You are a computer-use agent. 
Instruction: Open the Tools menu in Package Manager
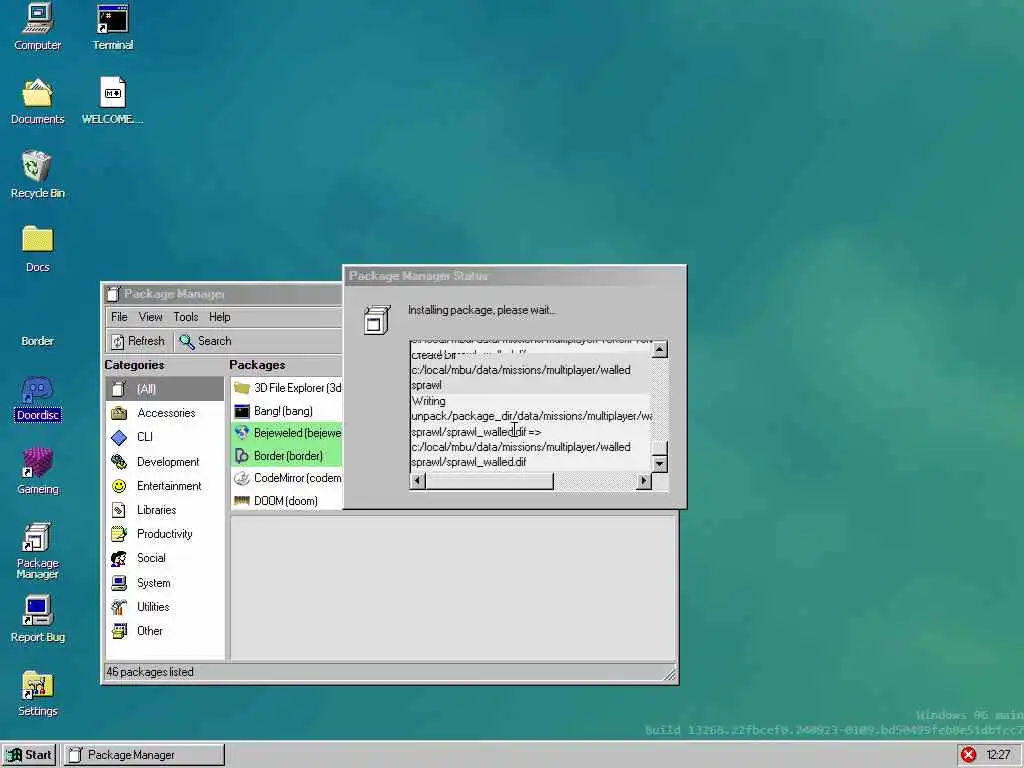[x=185, y=317]
